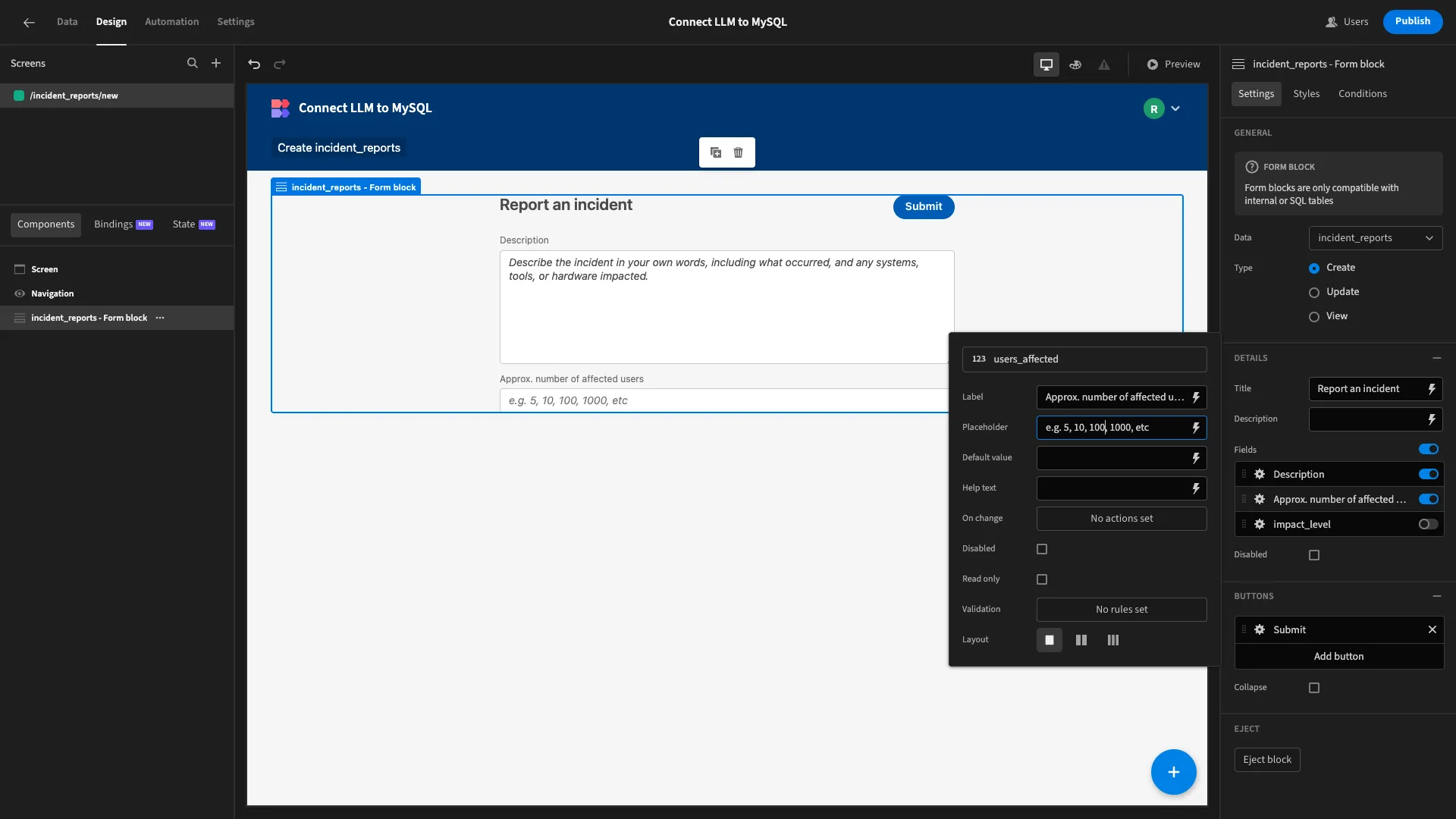Open the Data tab
1456x819 pixels.
coord(67,22)
